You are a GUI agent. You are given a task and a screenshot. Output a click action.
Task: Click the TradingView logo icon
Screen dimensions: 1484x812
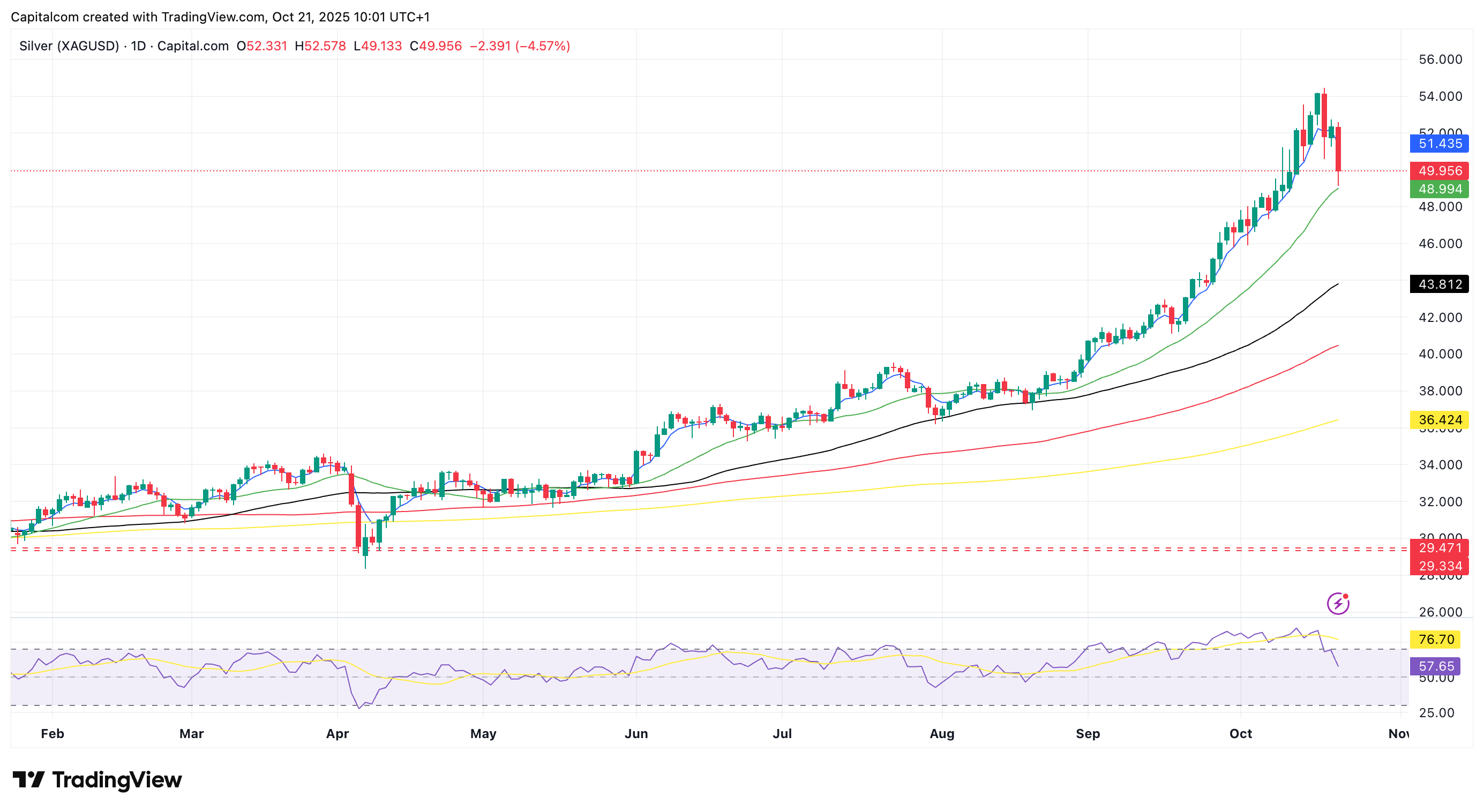pyautogui.click(x=29, y=780)
